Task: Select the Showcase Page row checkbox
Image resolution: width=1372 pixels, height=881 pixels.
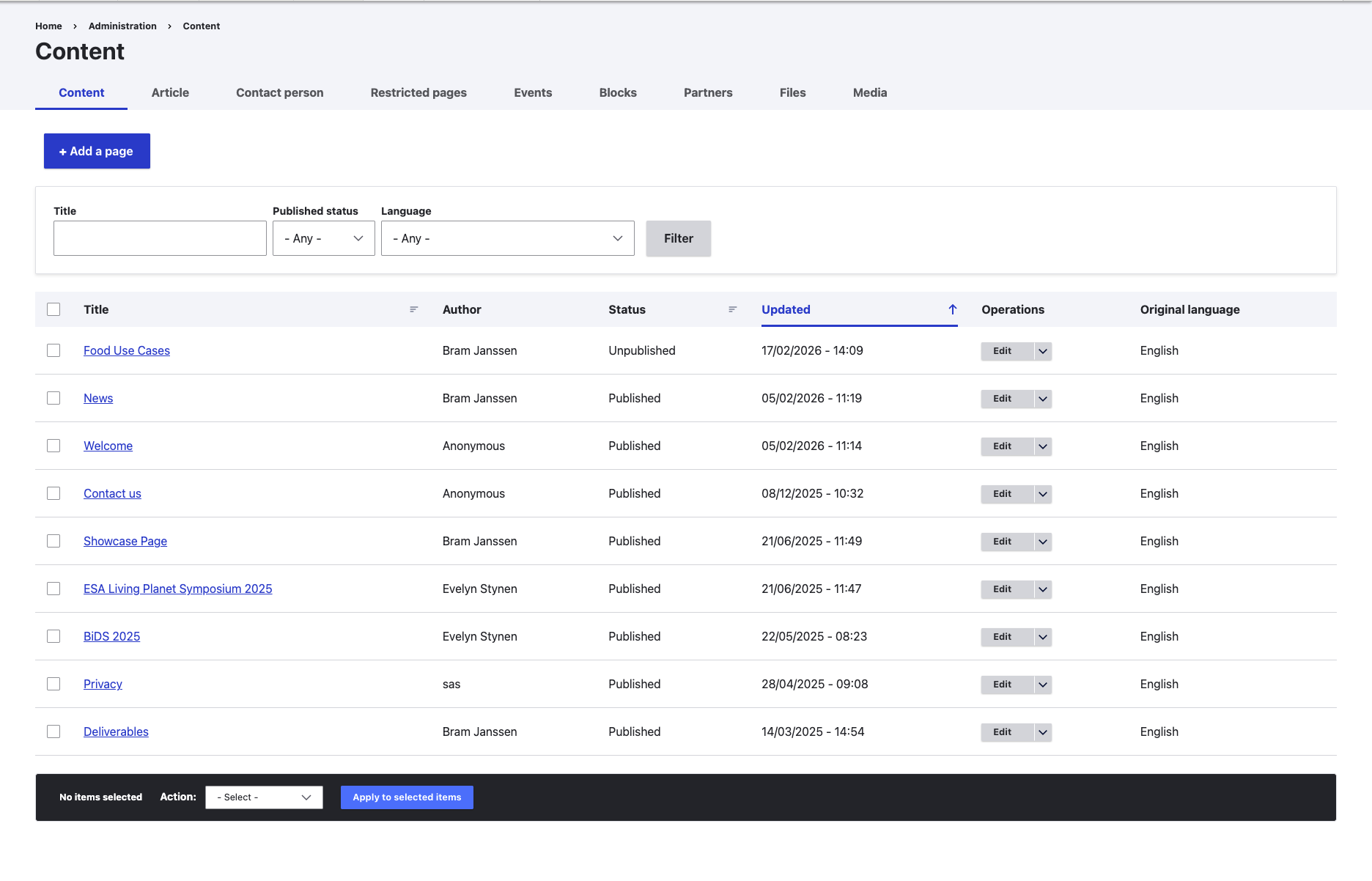Action: 54,541
